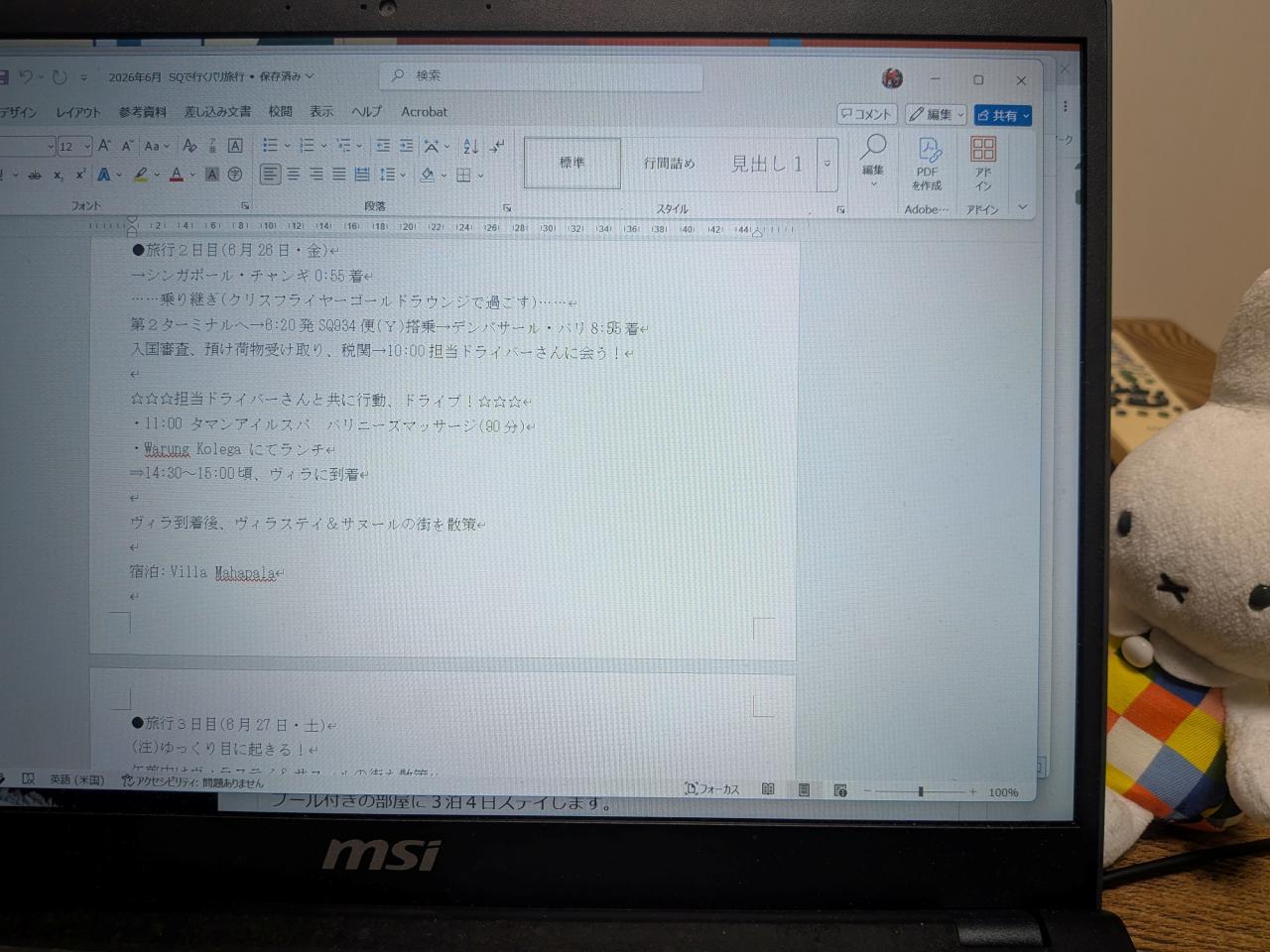Switch to 差し込み文書 tab

click(217, 112)
